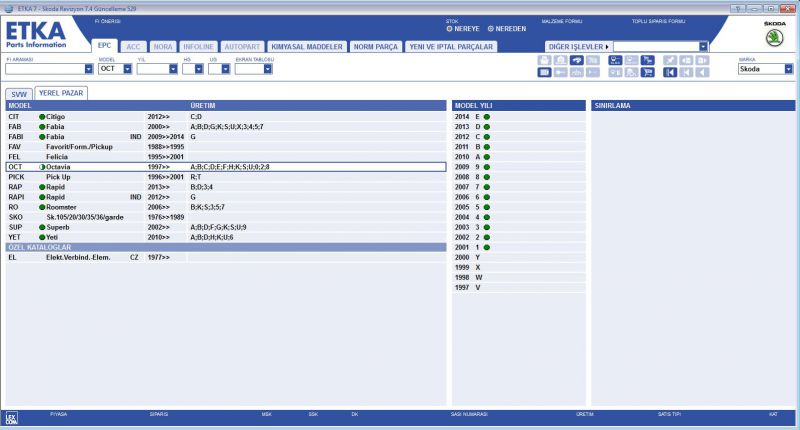Click the green dot next to model year 2014
Image resolution: width=800 pixels, height=430 pixels.
pos(487,117)
